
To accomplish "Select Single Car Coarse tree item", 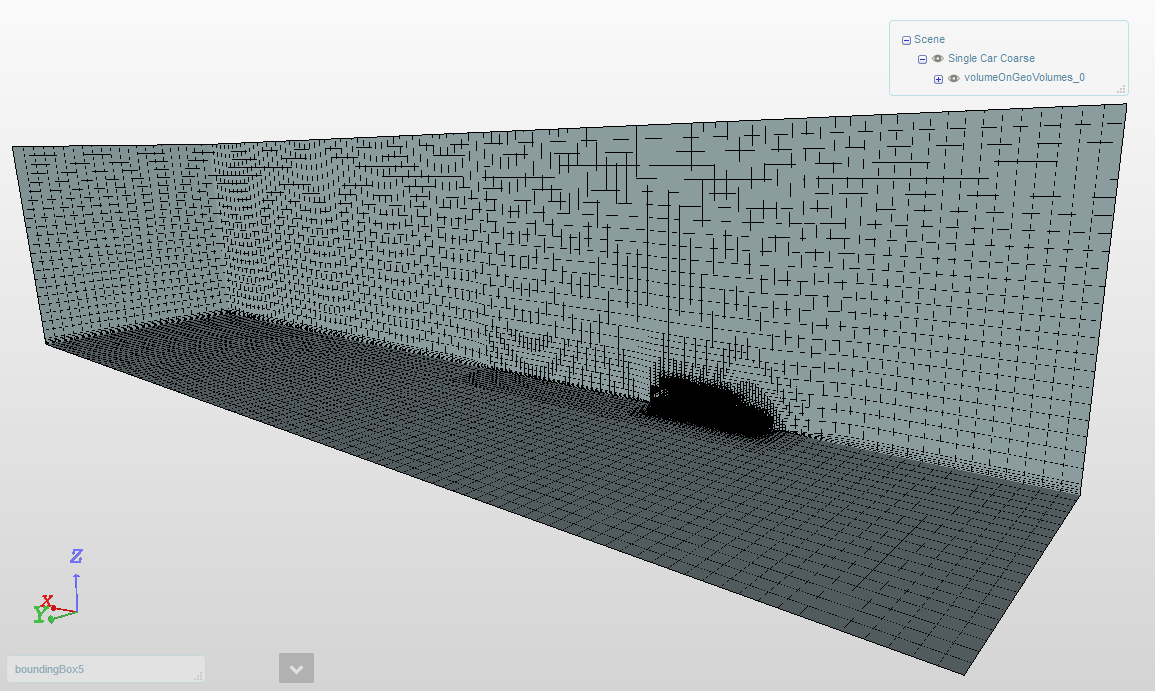I will tap(991, 58).
